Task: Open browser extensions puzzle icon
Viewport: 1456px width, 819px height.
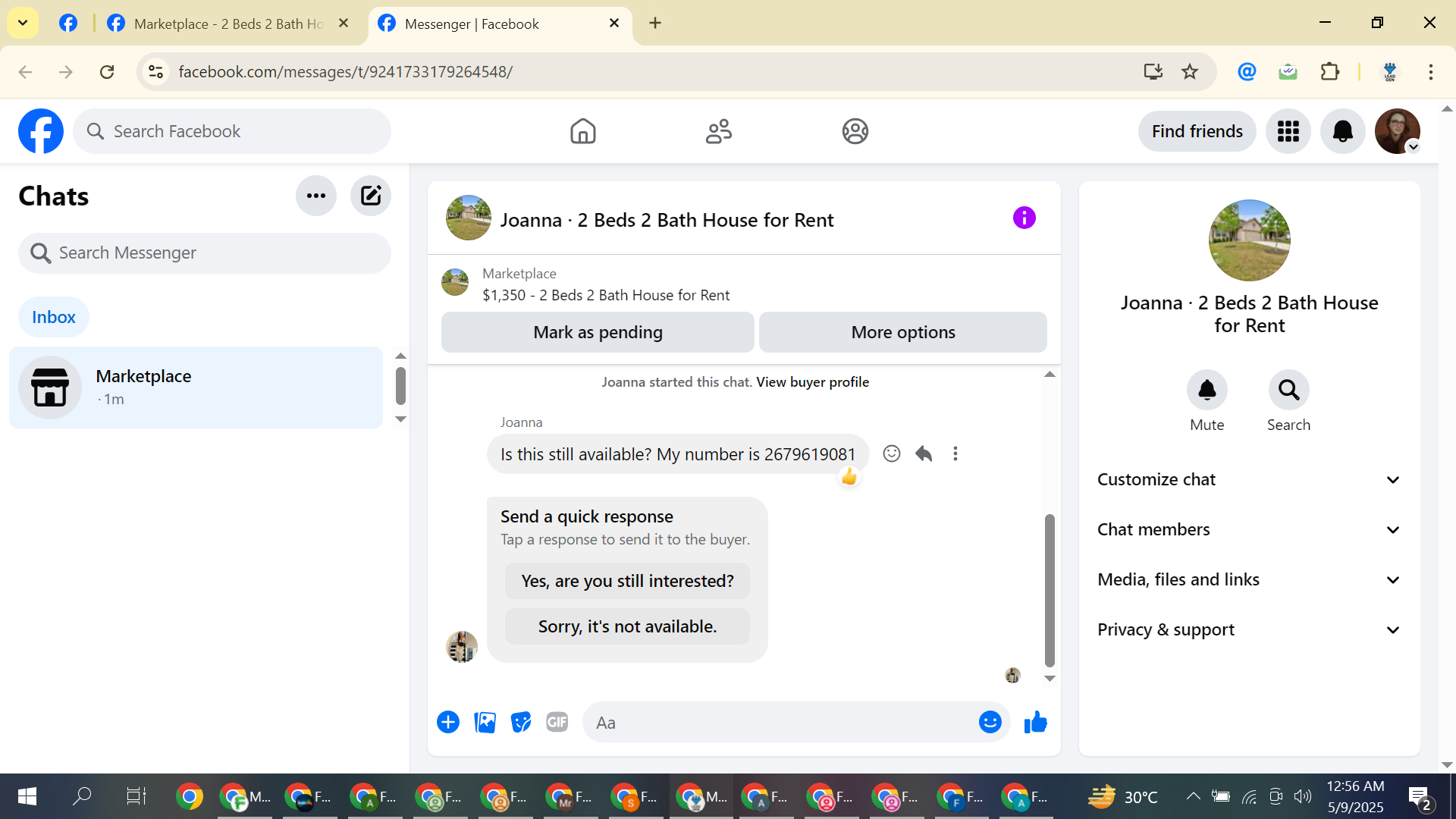Action: pos(1330,71)
